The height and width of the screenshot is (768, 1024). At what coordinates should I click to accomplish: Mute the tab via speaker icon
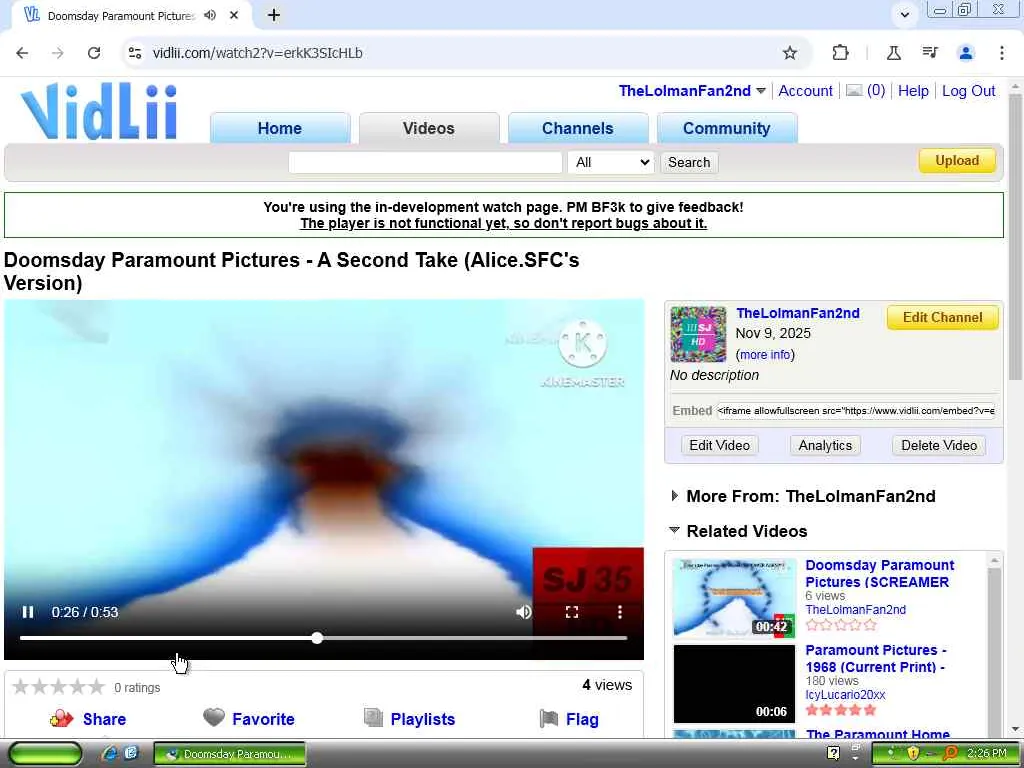[x=210, y=15]
